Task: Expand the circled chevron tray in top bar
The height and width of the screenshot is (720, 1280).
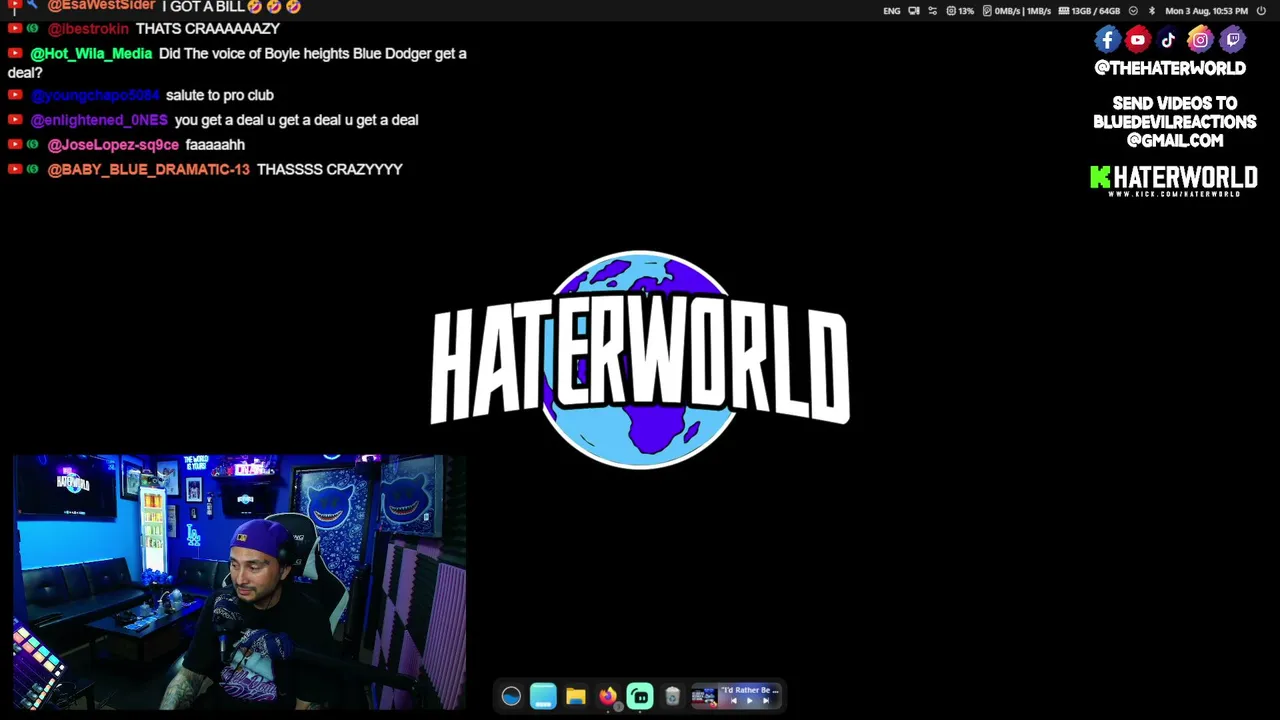Action: point(1133,11)
